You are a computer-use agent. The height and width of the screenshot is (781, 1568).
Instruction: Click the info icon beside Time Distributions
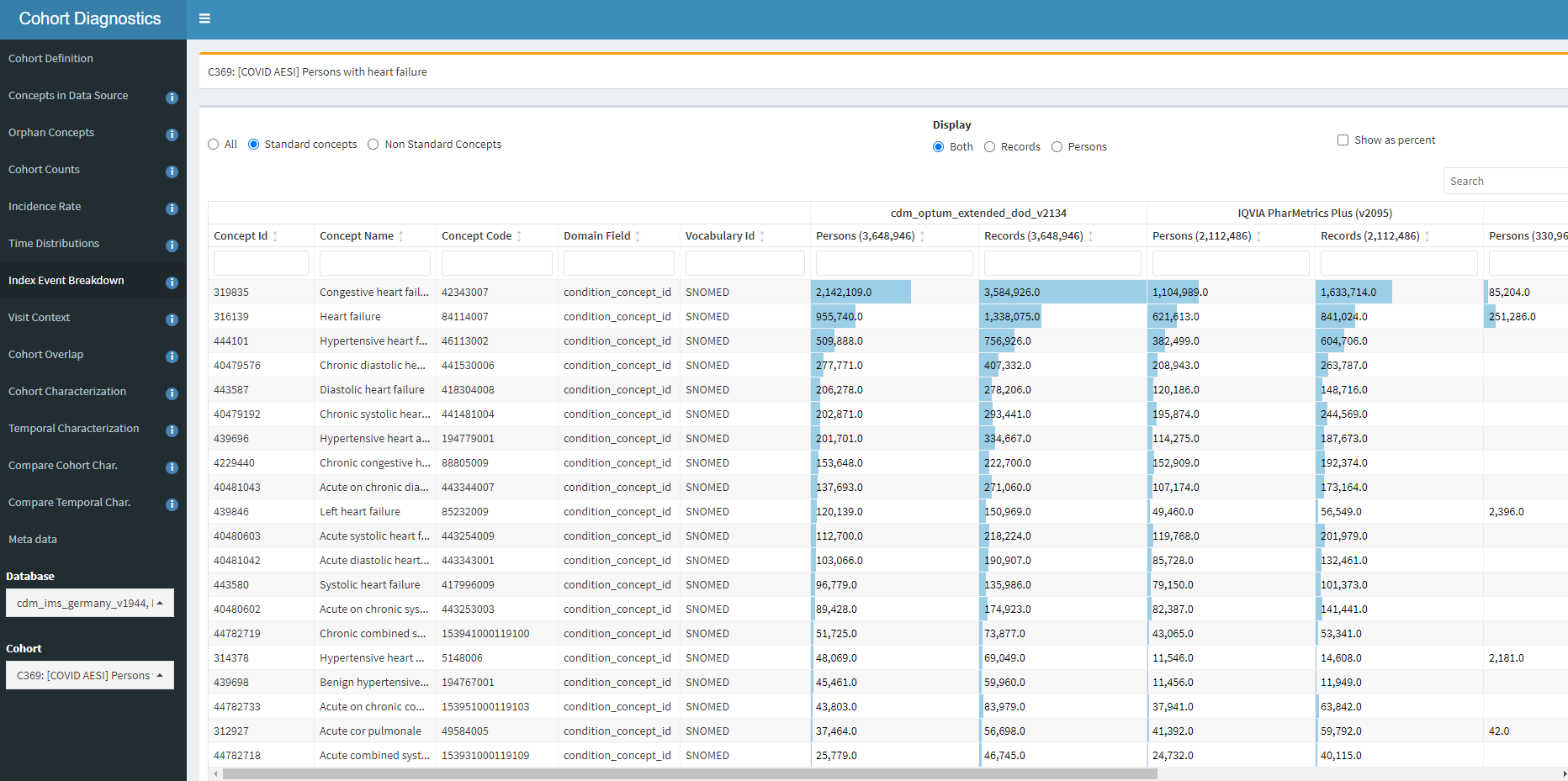coord(172,245)
